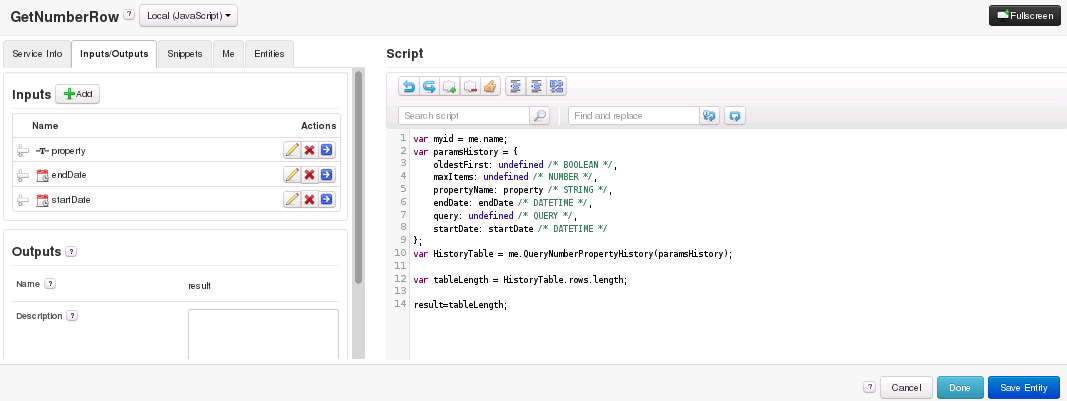Viewport: 1067px width, 401px height.
Task: Open help next to GetNumberRow title
Action: click(x=129, y=14)
